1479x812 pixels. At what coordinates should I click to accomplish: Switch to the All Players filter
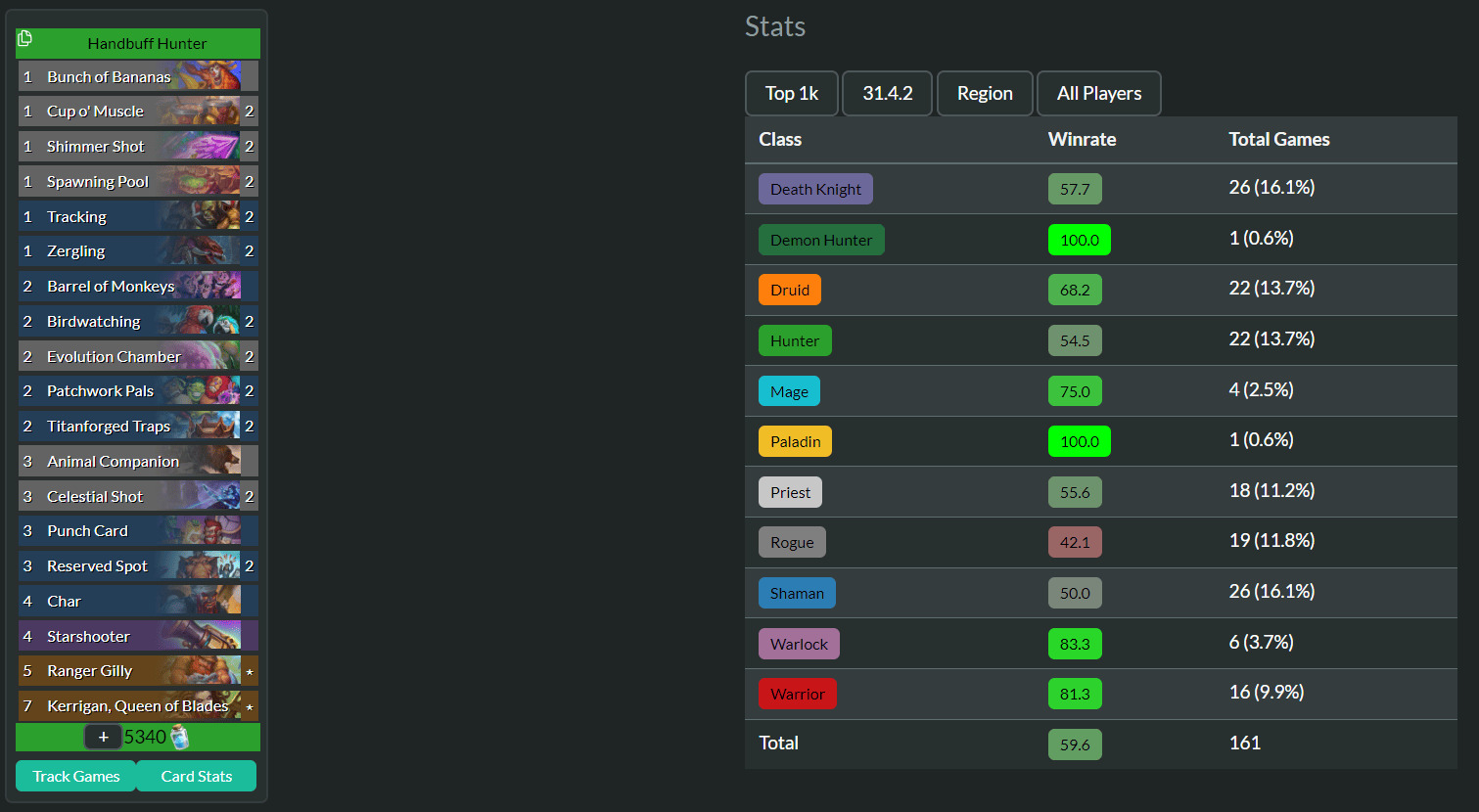click(1098, 94)
